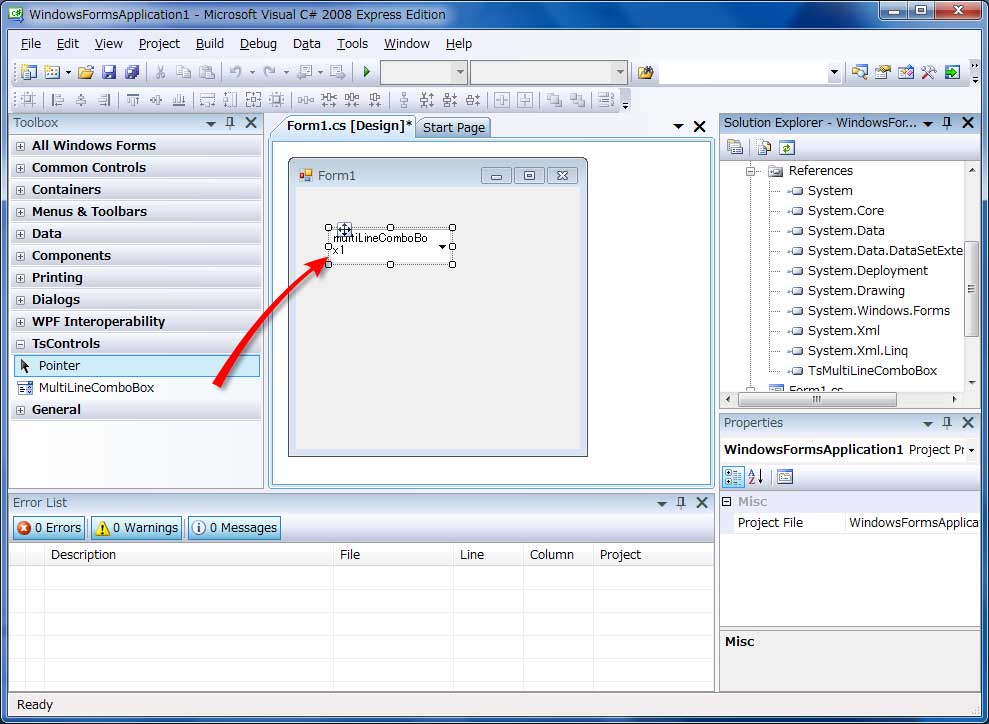This screenshot has height=724, width=989.
Task: Sort Error List by Description column header
Action: pos(189,554)
